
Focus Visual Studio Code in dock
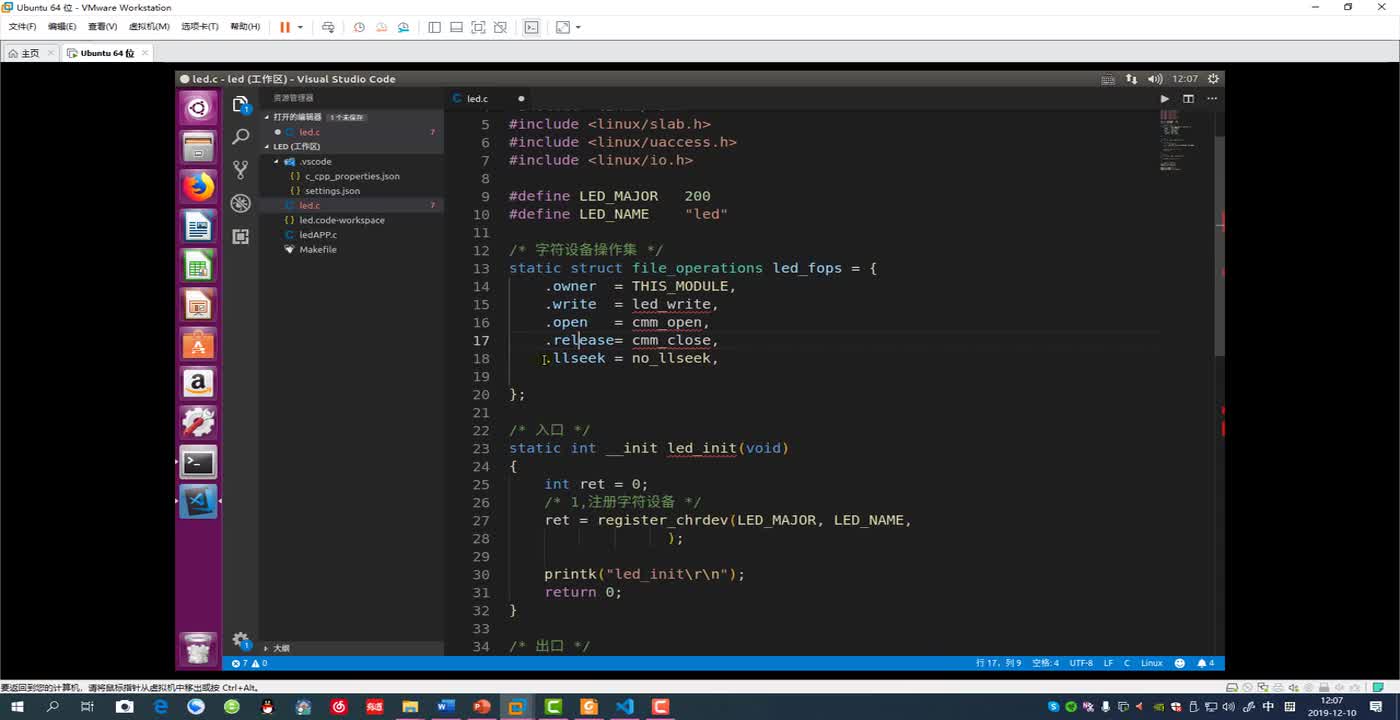198,501
